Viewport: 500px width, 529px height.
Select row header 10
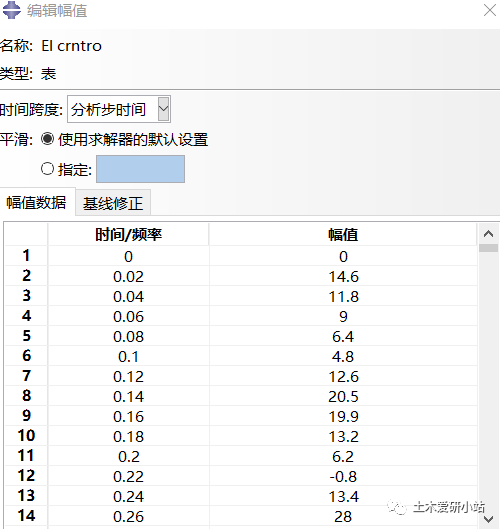pyautogui.click(x=26, y=436)
